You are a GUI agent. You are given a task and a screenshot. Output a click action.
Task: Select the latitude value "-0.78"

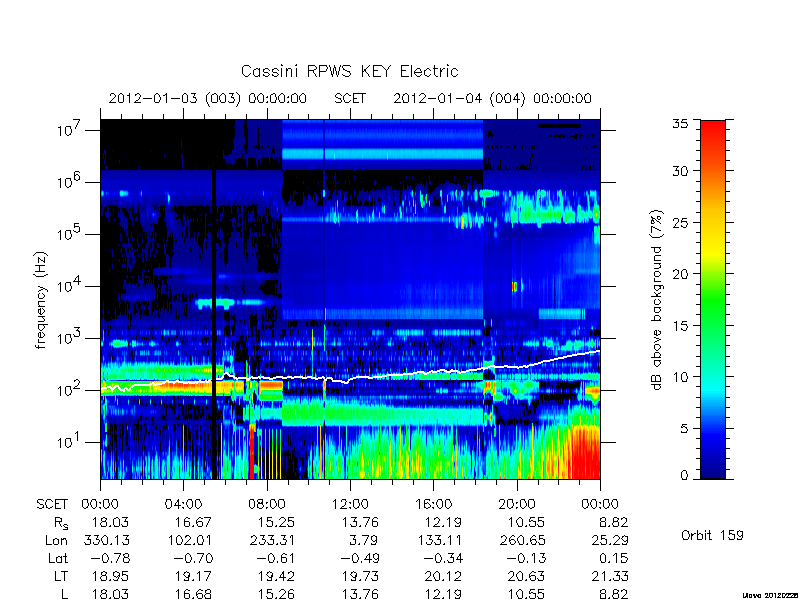point(109,559)
